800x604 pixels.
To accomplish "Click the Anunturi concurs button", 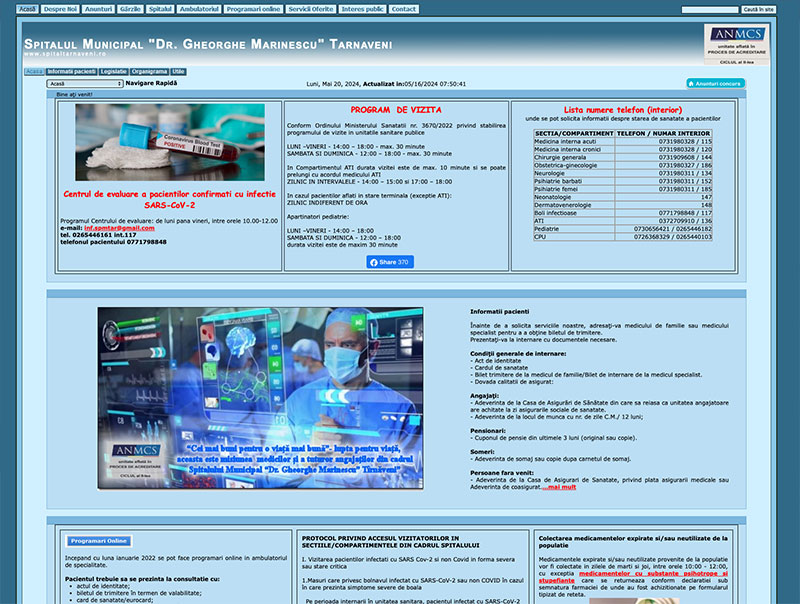I will click(715, 84).
